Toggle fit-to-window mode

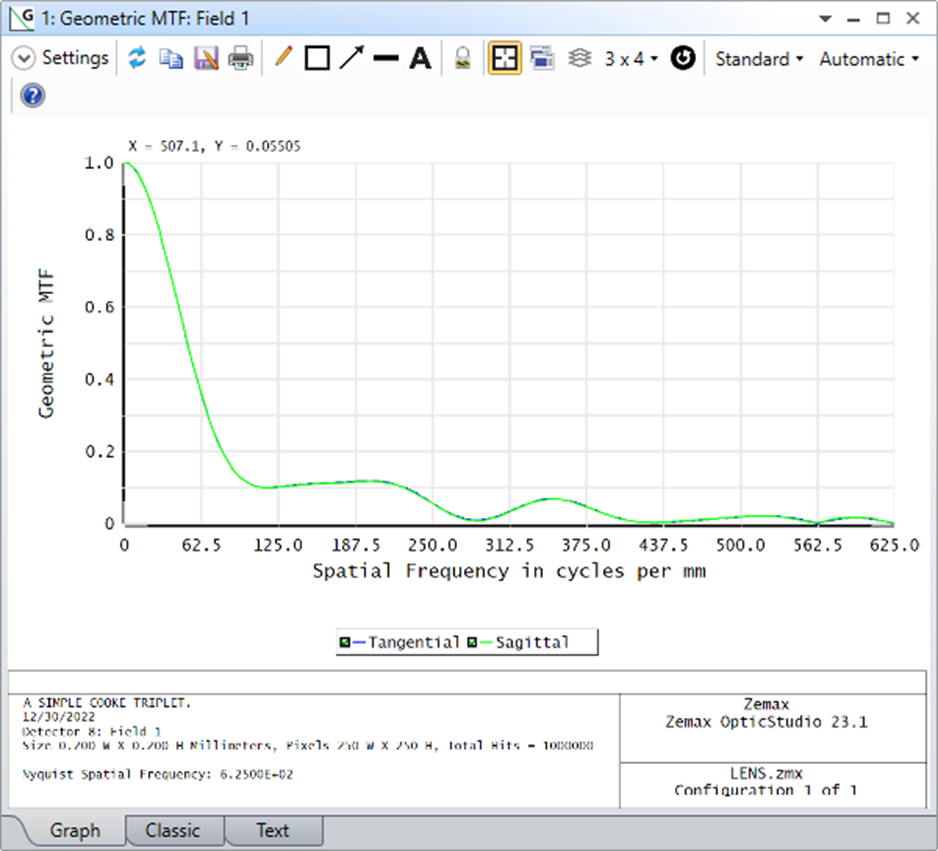point(505,58)
